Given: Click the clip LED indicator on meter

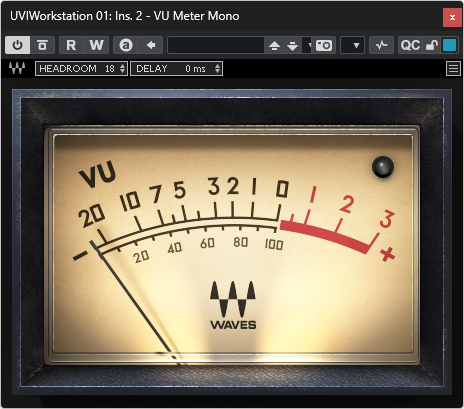Looking at the screenshot, I should [383, 167].
